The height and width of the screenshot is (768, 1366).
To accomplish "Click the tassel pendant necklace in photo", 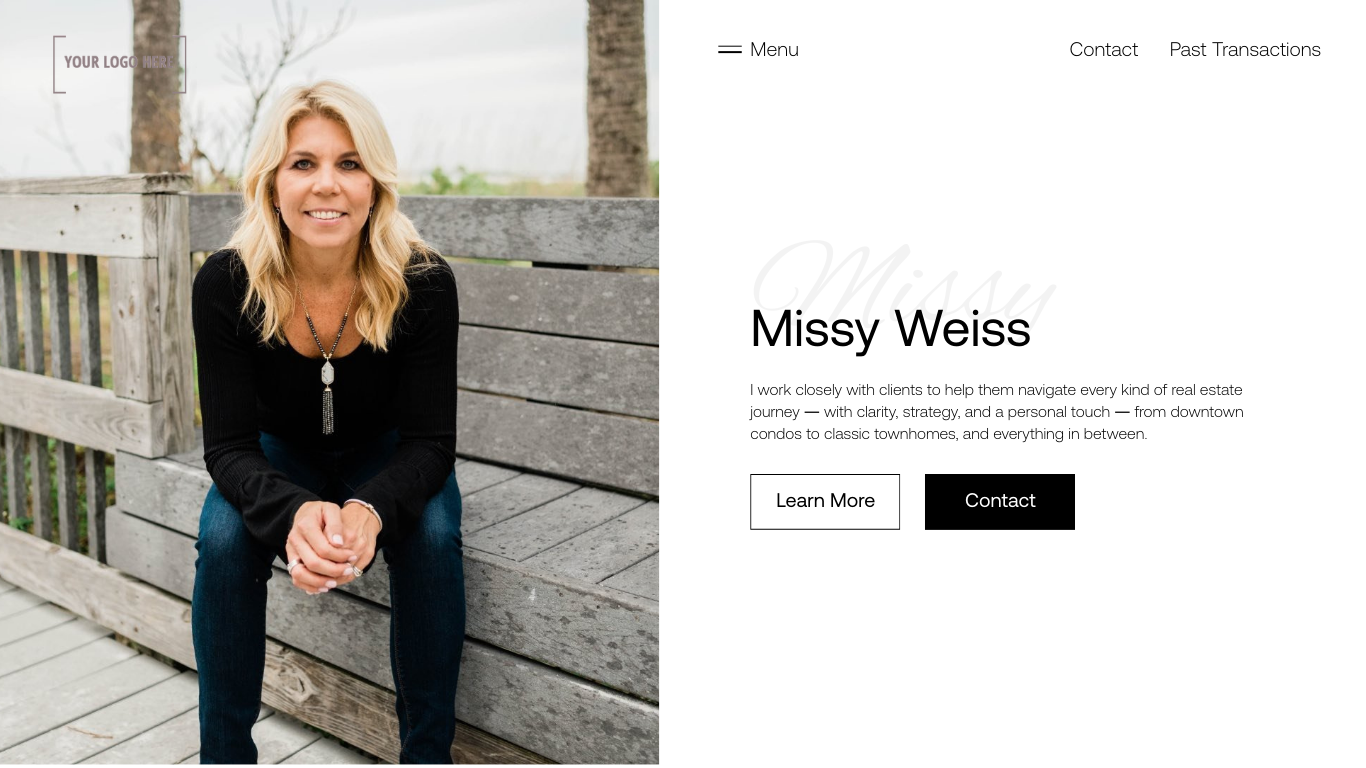I will coord(327,395).
